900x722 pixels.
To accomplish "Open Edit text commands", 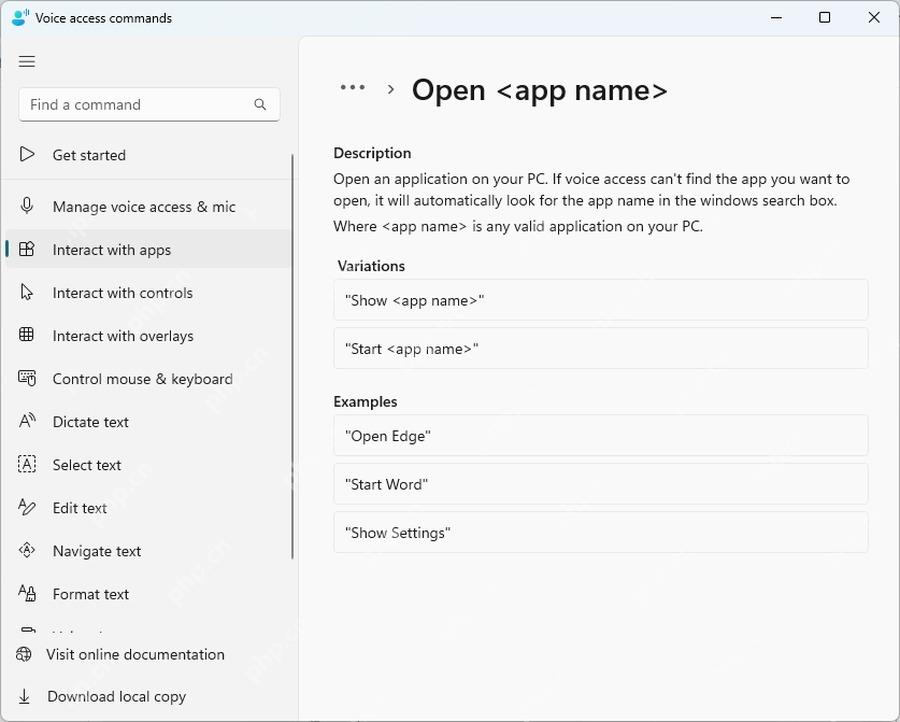I will tap(149, 508).
